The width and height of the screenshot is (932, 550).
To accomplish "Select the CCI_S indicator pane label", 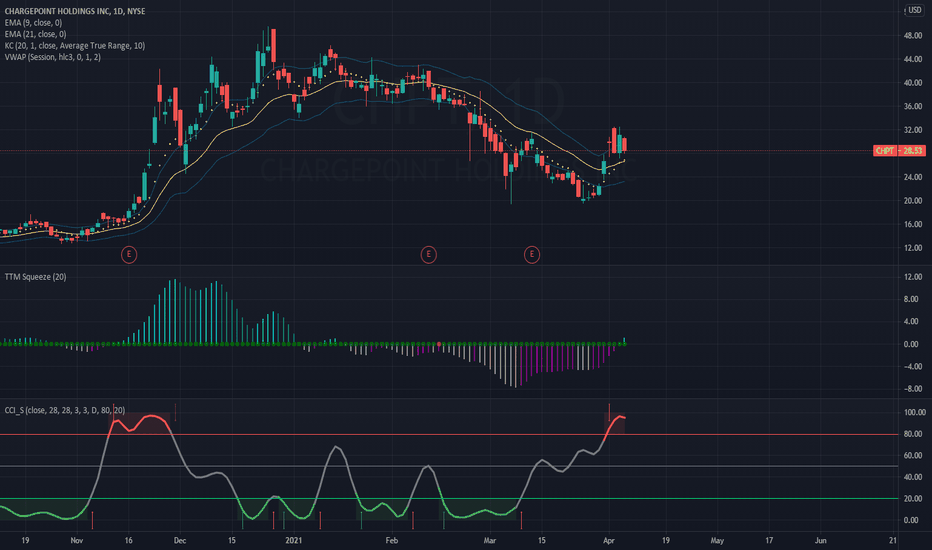I will click(x=65, y=410).
